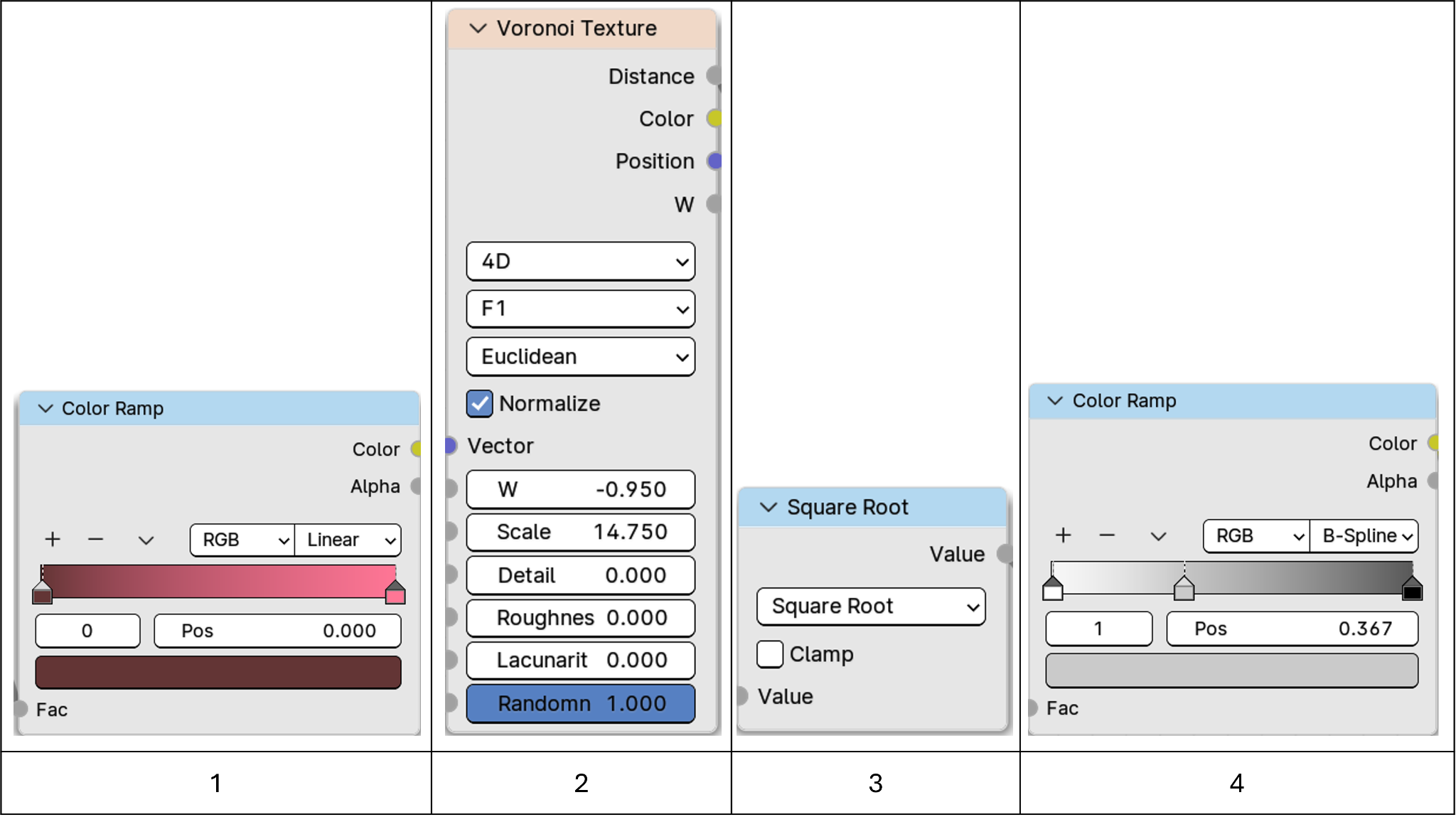Collapse the Voronoi Texture node
1456x817 pixels.
pos(478,28)
